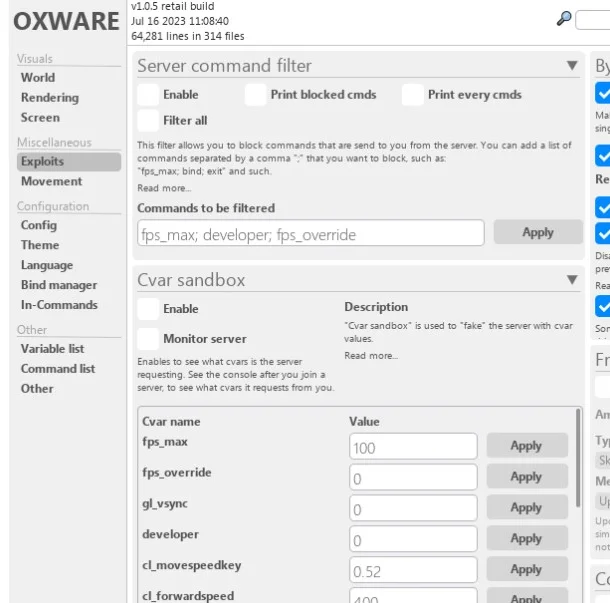
Task: Turn on Monitor server option
Action: pos(148,339)
